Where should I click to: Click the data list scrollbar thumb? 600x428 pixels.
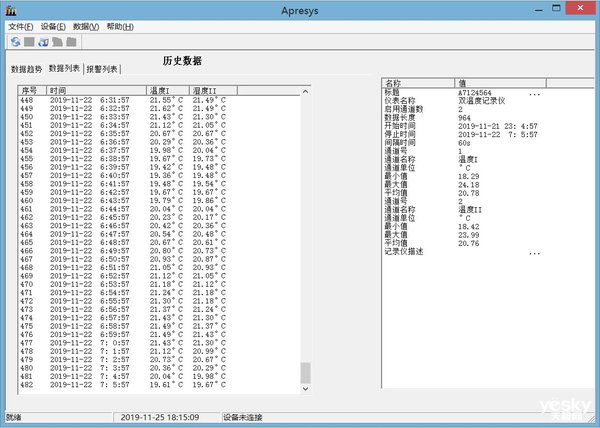click(x=305, y=373)
